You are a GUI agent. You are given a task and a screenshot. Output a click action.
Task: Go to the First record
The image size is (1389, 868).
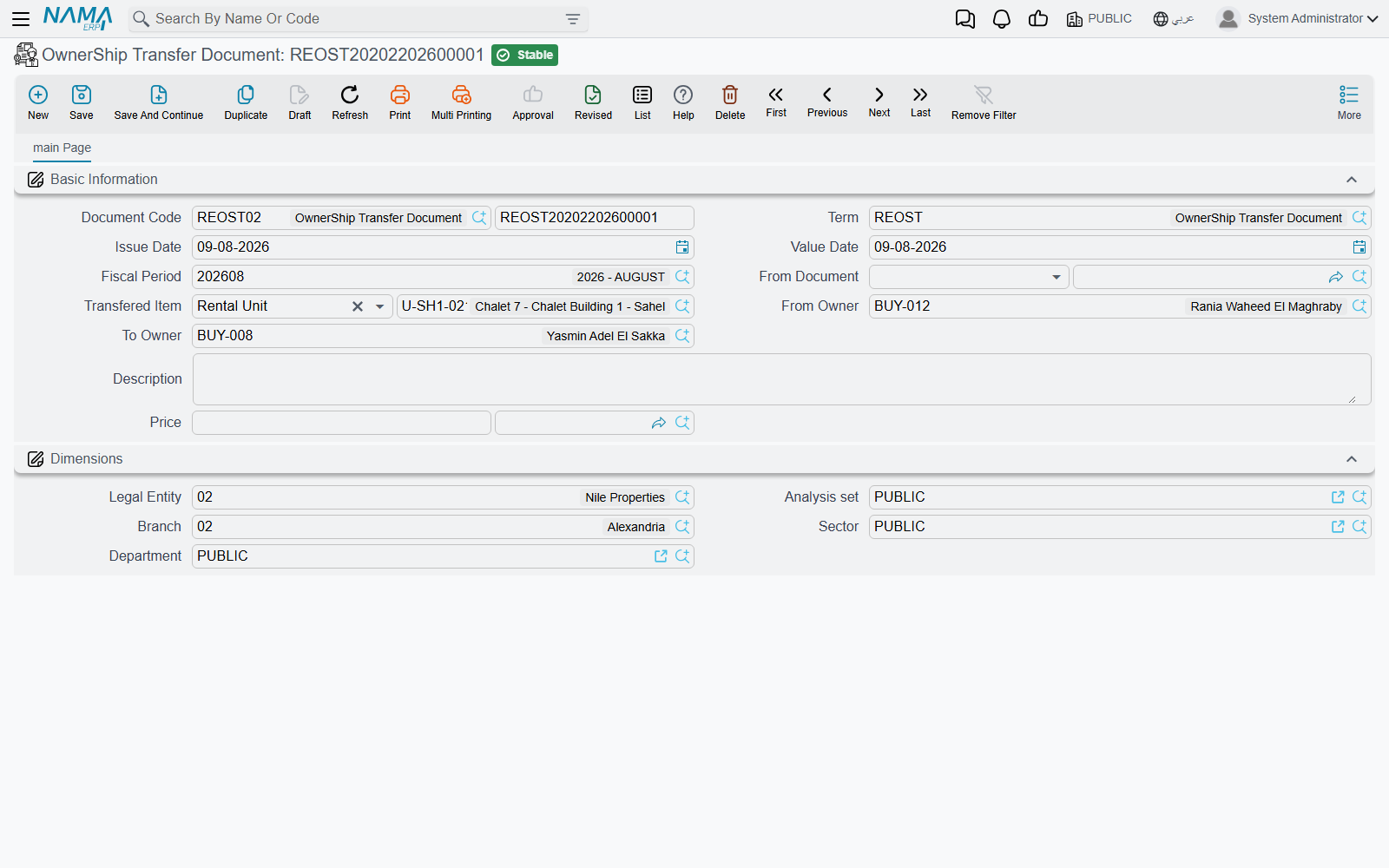[776, 101]
